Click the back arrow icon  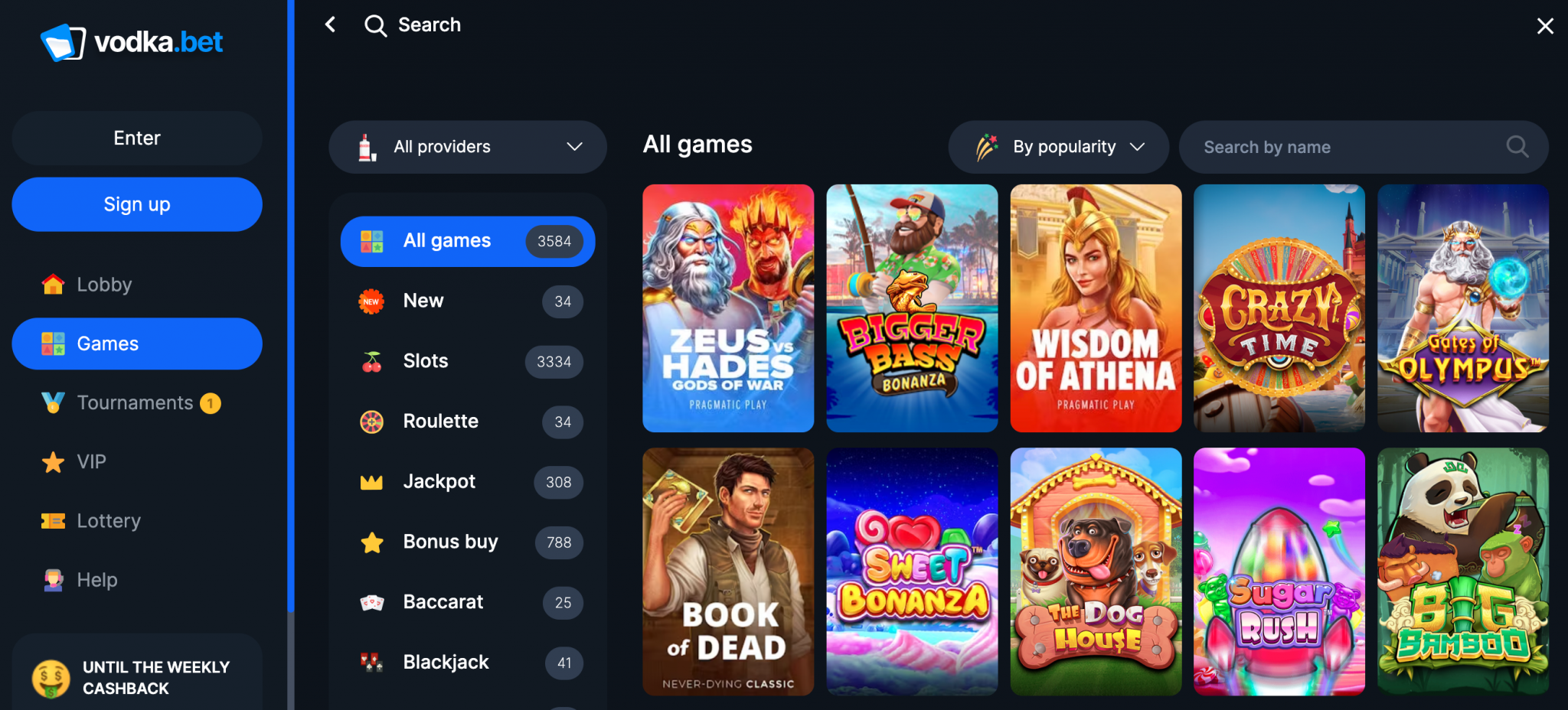coord(330,24)
